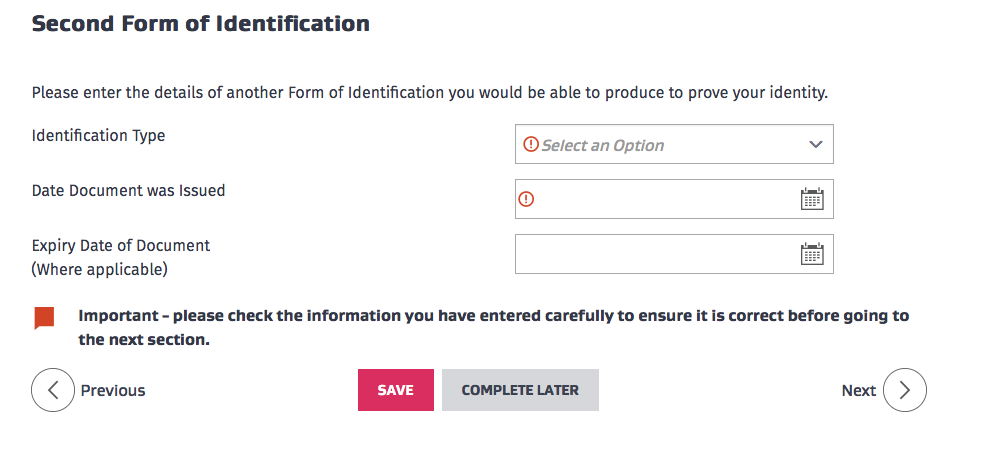Open the Expiry Date calendar picker icon

click(812, 254)
